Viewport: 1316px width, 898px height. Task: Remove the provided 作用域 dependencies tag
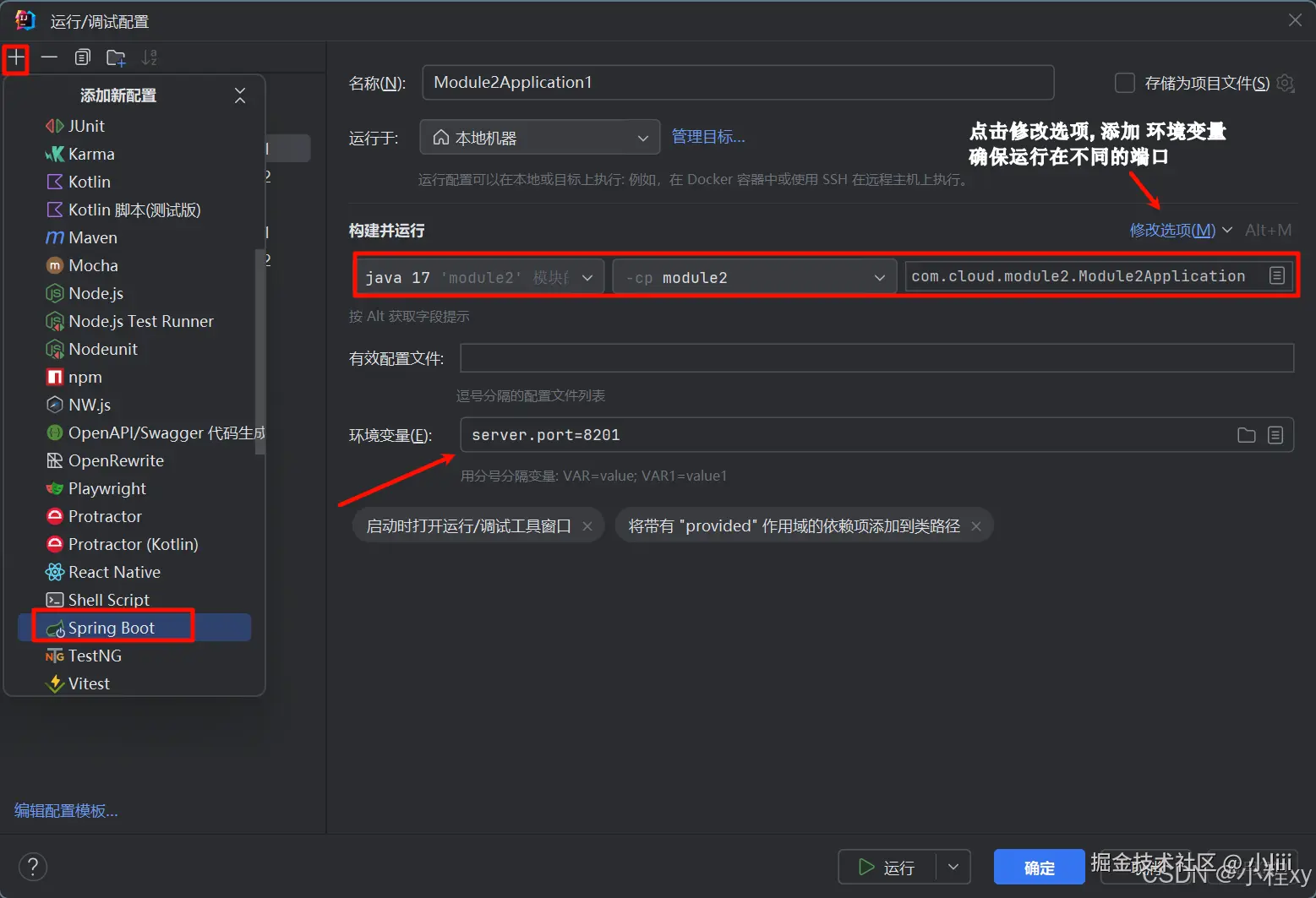pos(975,525)
